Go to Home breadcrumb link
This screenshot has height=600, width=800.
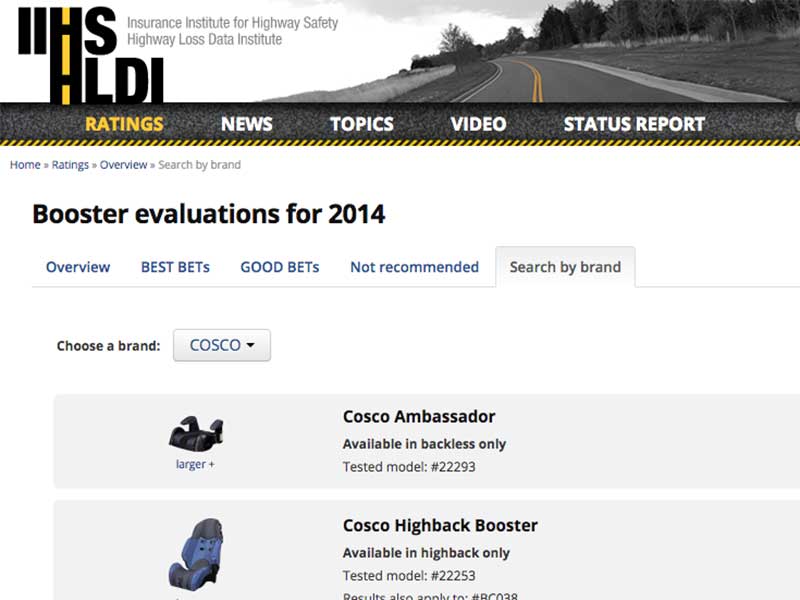click(x=25, y=165)
